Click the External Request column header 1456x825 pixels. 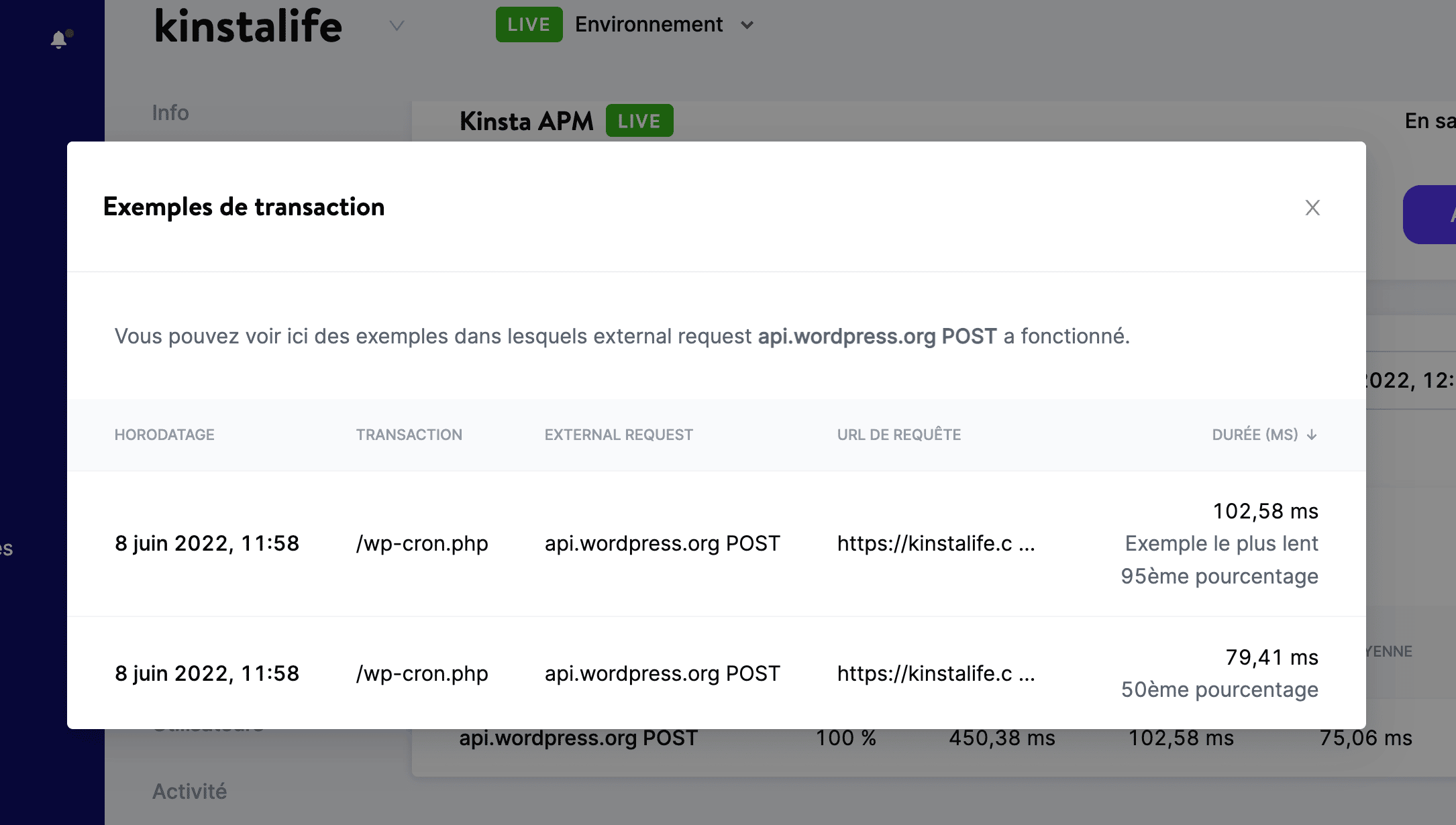(x=618, y=435)
